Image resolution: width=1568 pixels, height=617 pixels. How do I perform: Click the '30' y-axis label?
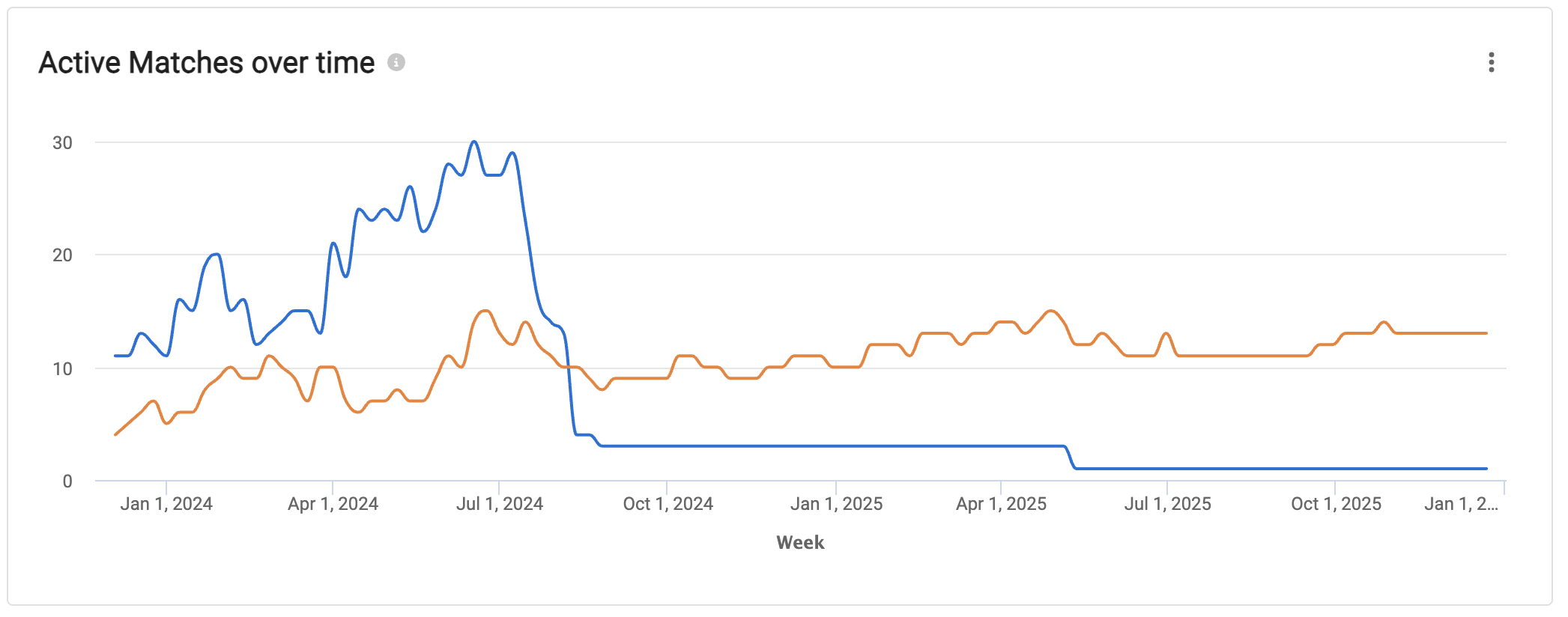pyautogui.click(x=62, y=143)
